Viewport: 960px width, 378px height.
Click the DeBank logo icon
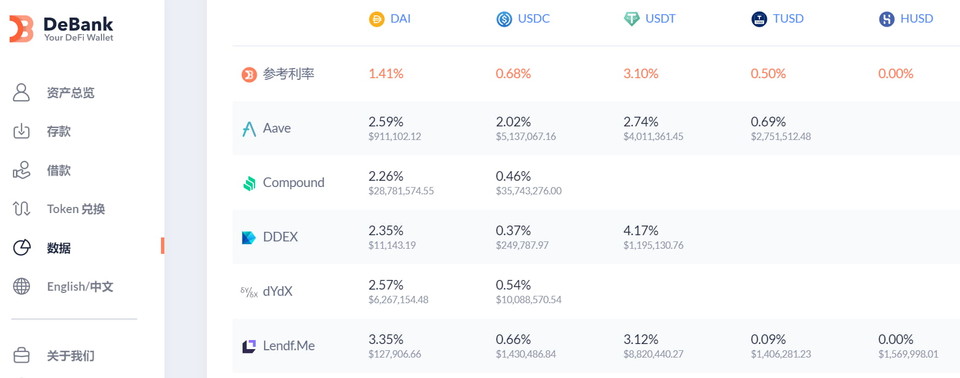click(21, 29)
